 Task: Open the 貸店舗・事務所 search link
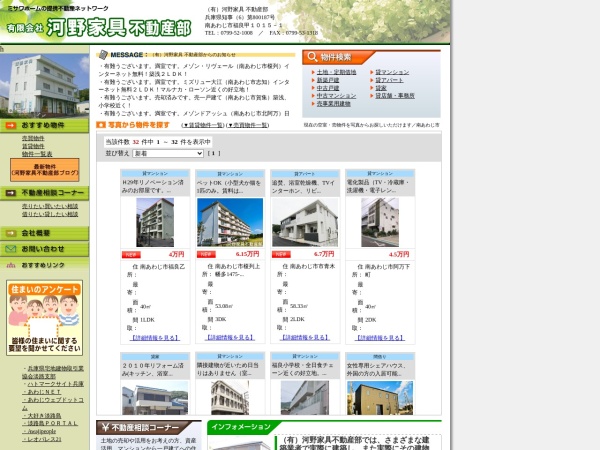[x=395, y=96]
